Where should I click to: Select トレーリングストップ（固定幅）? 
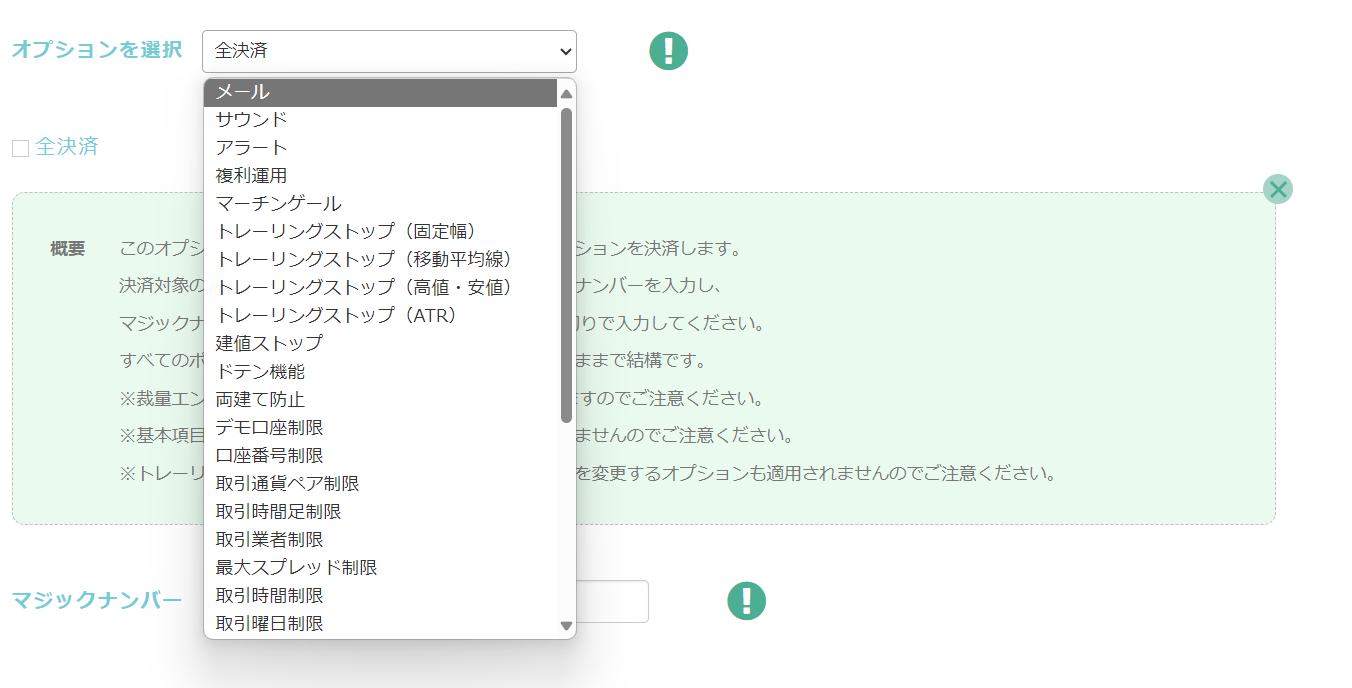[380, 232]
